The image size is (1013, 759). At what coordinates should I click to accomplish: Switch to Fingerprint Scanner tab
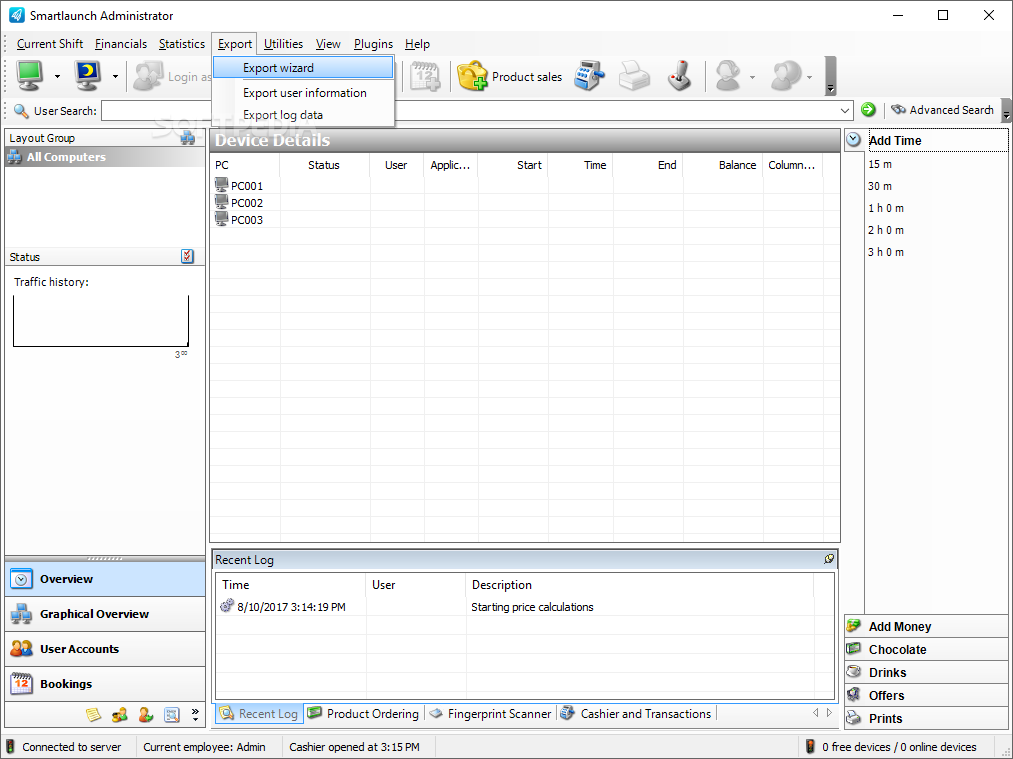coord(491,714)
